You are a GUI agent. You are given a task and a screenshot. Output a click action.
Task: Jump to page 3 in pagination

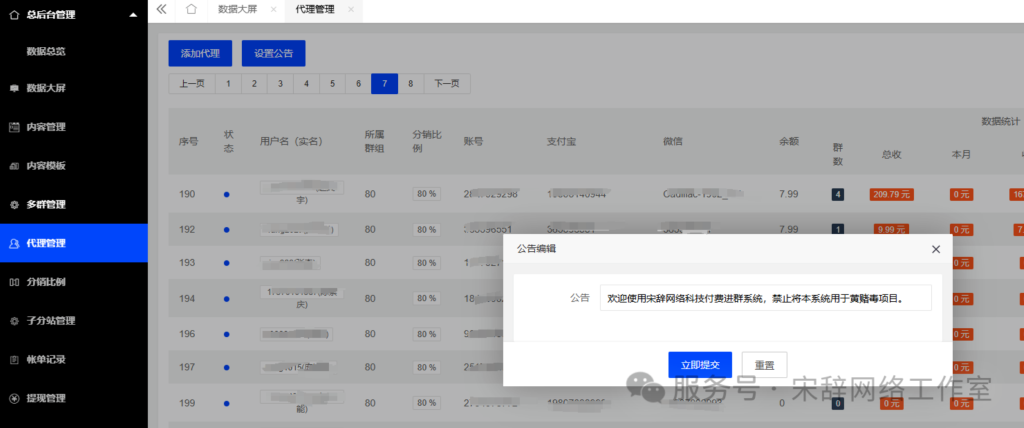[x=280, y=84]
